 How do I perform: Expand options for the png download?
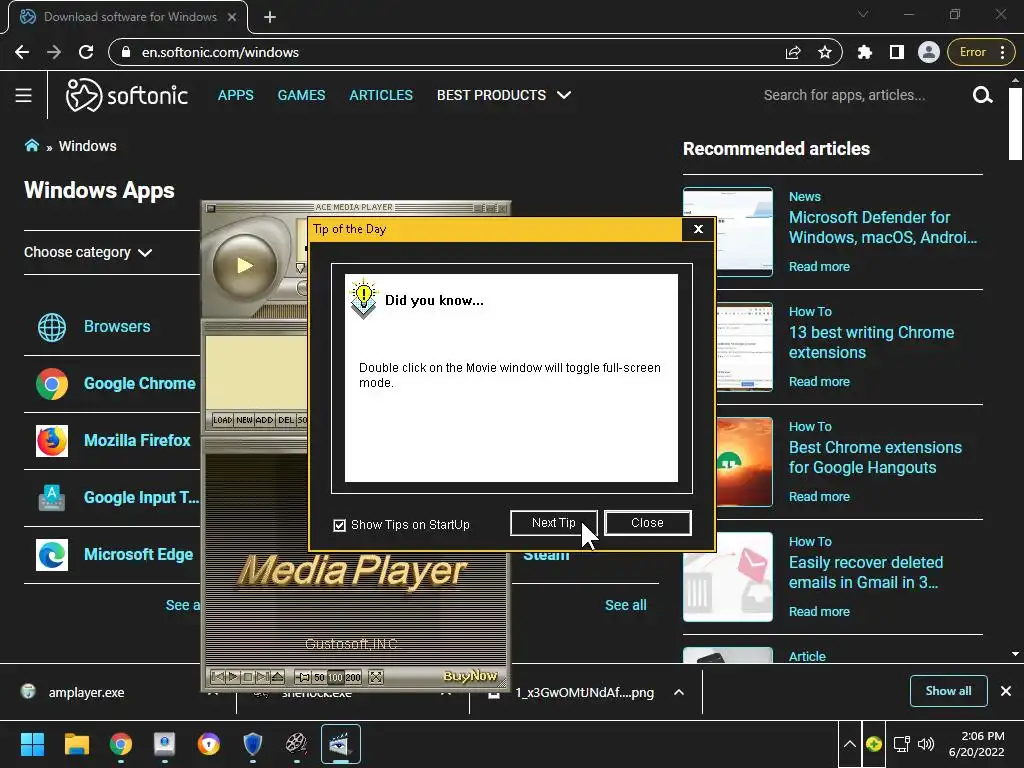click(x=679, y=692)
